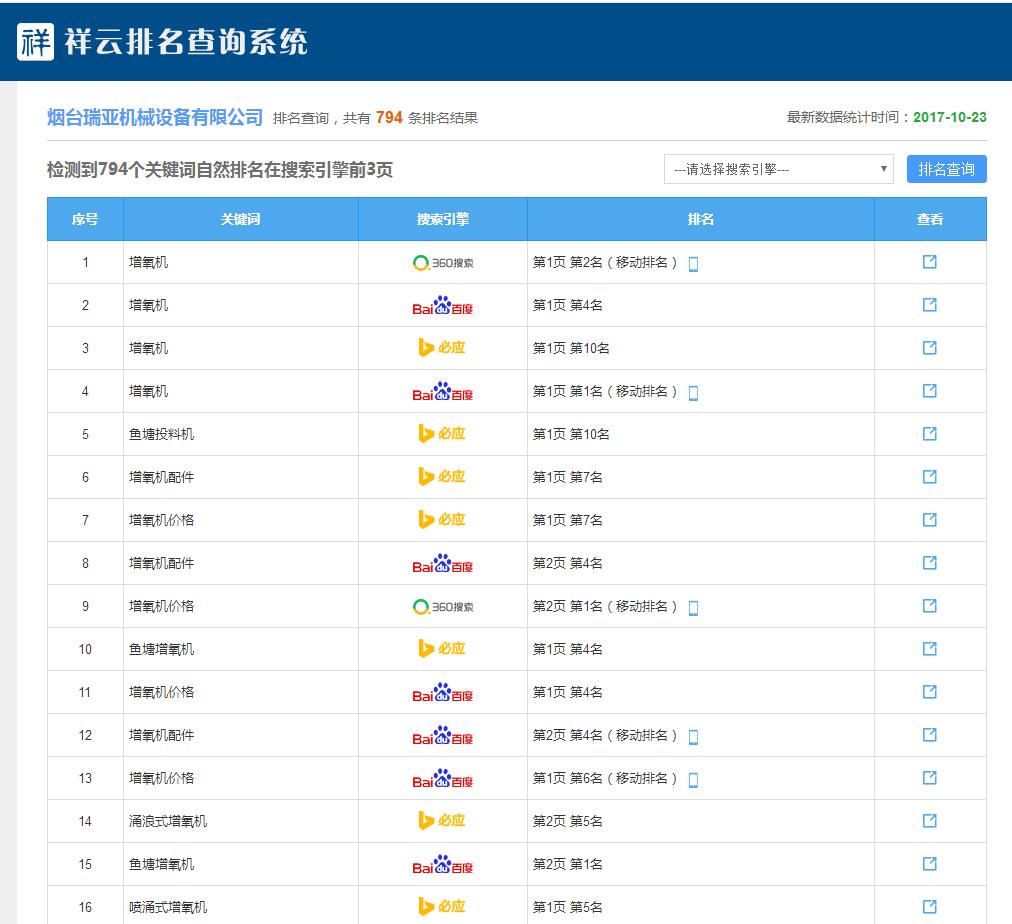Open view icon for row 13 增氧机价格
The image size is (1012, 924).
tap(929, 778)
